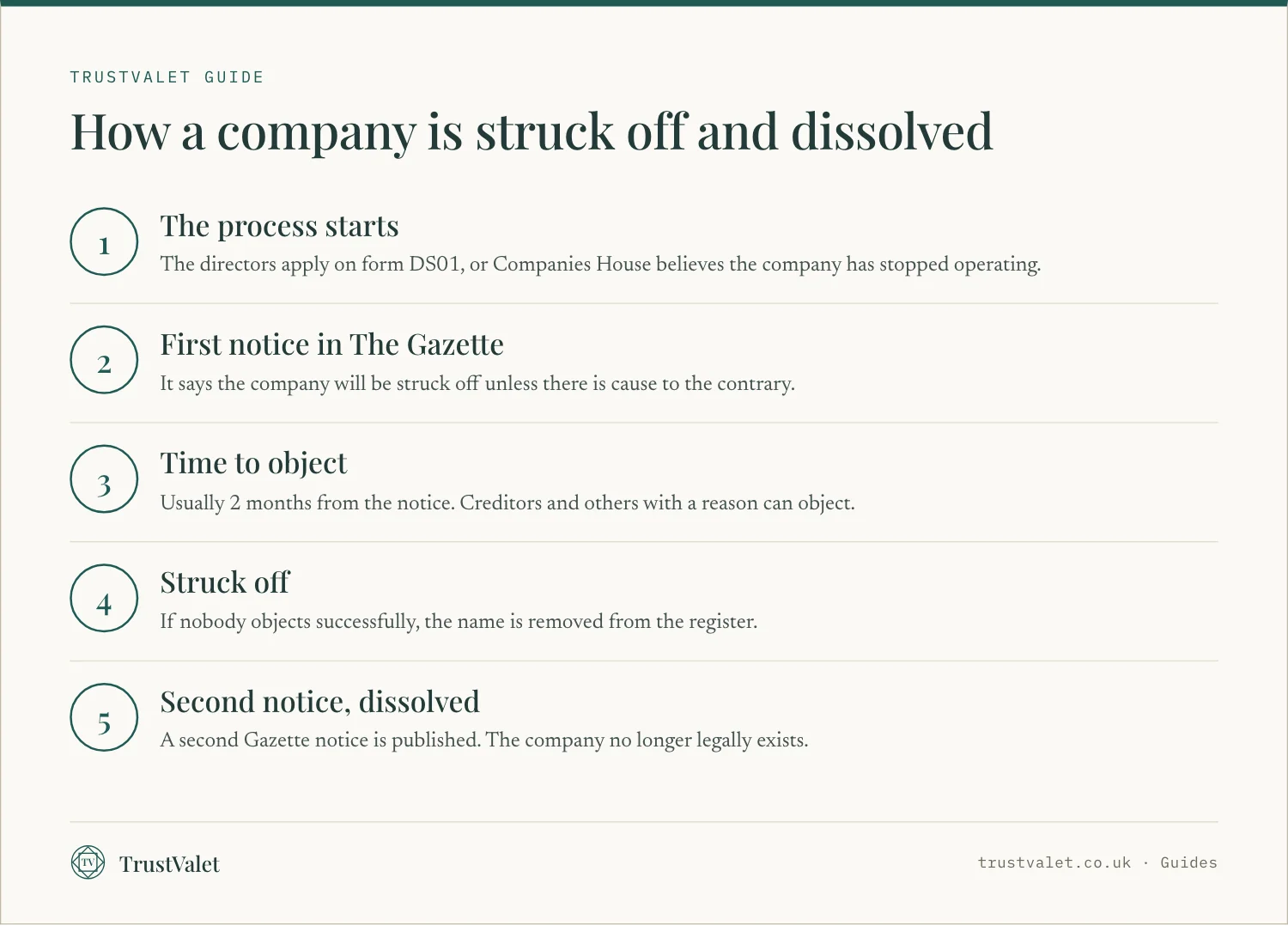Click the circled number 1 step icon
Image resolution: width=1288 pixels, height=926 pixels.
tap(104, 241)
